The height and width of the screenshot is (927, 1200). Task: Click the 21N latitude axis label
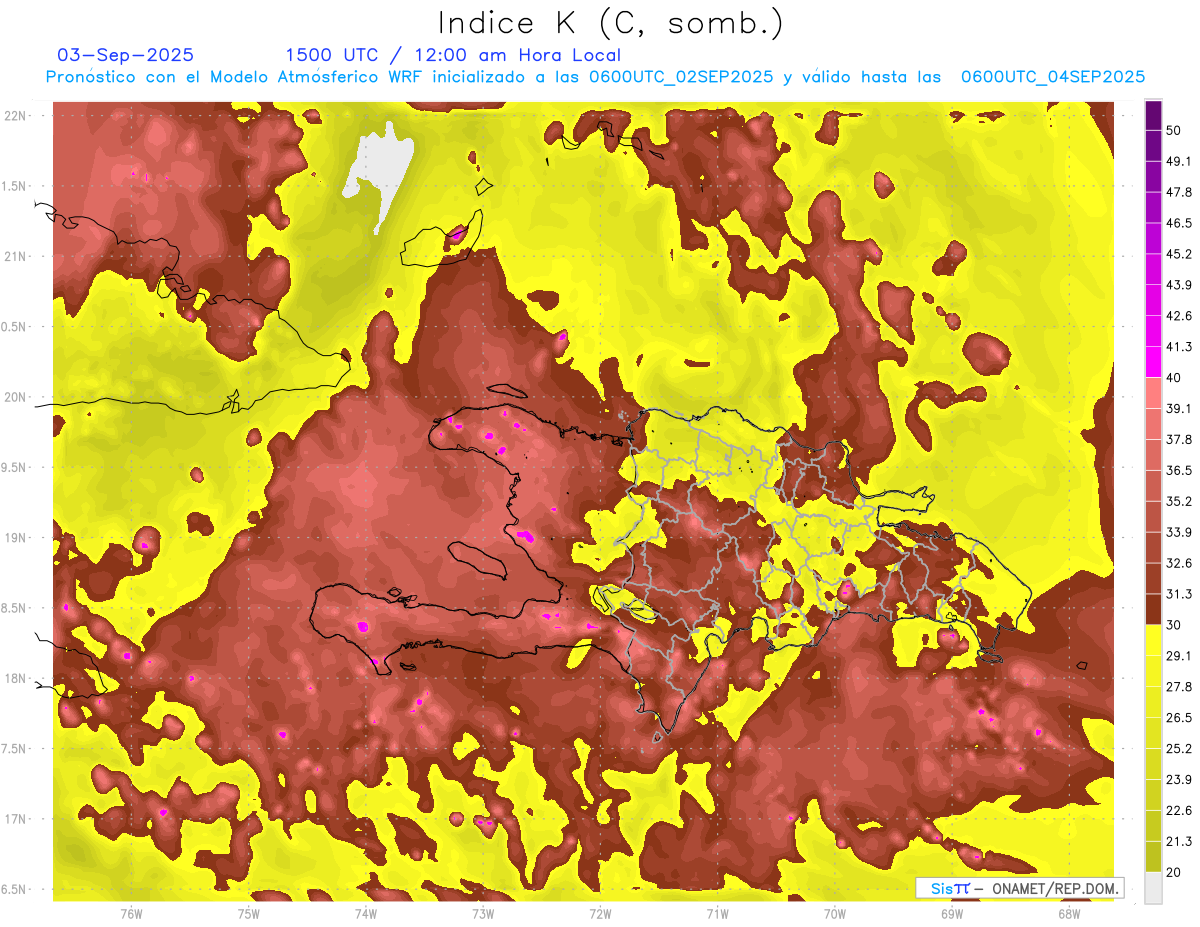17,256
